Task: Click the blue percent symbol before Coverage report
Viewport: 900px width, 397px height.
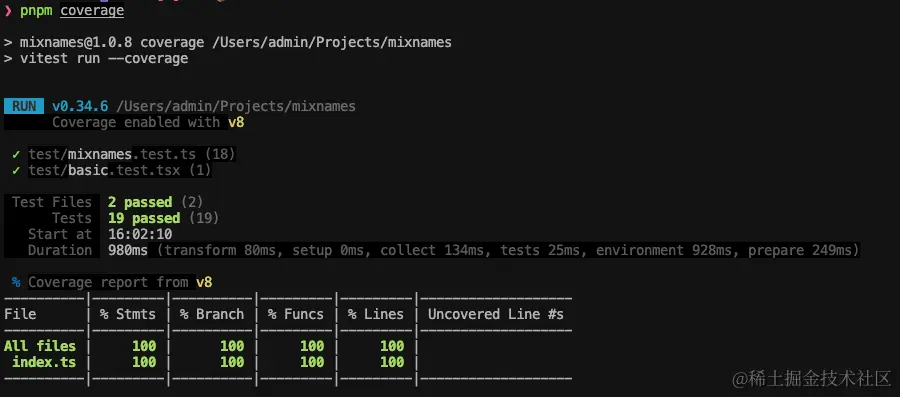Action: [x=16, y=282]
